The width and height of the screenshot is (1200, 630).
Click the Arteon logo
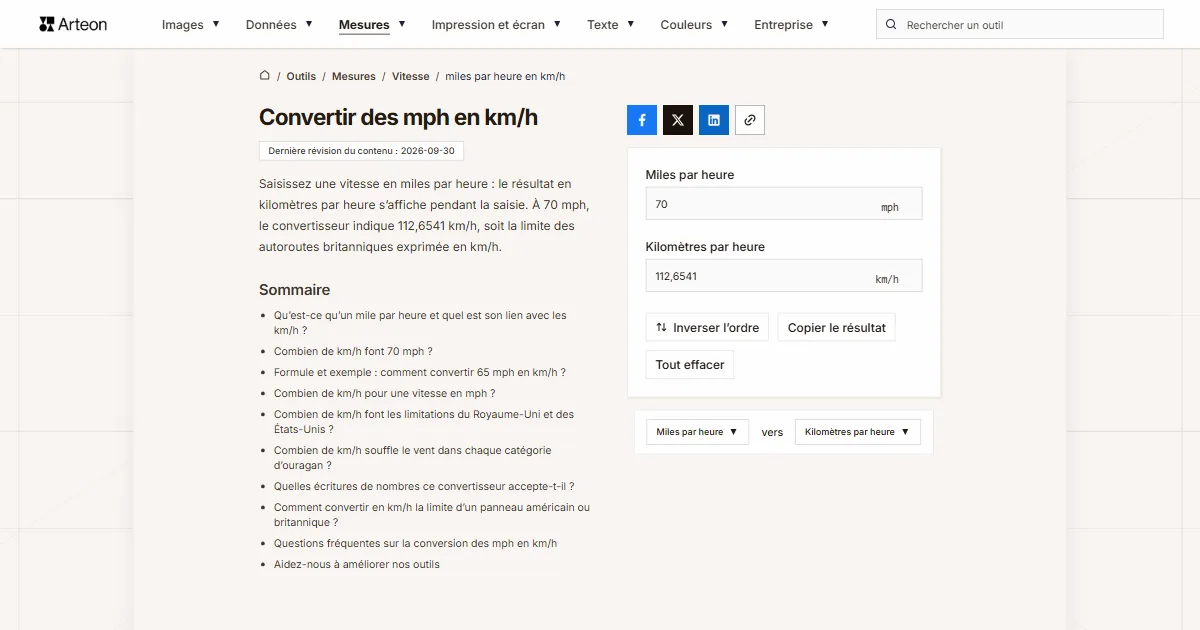point(73,24)
